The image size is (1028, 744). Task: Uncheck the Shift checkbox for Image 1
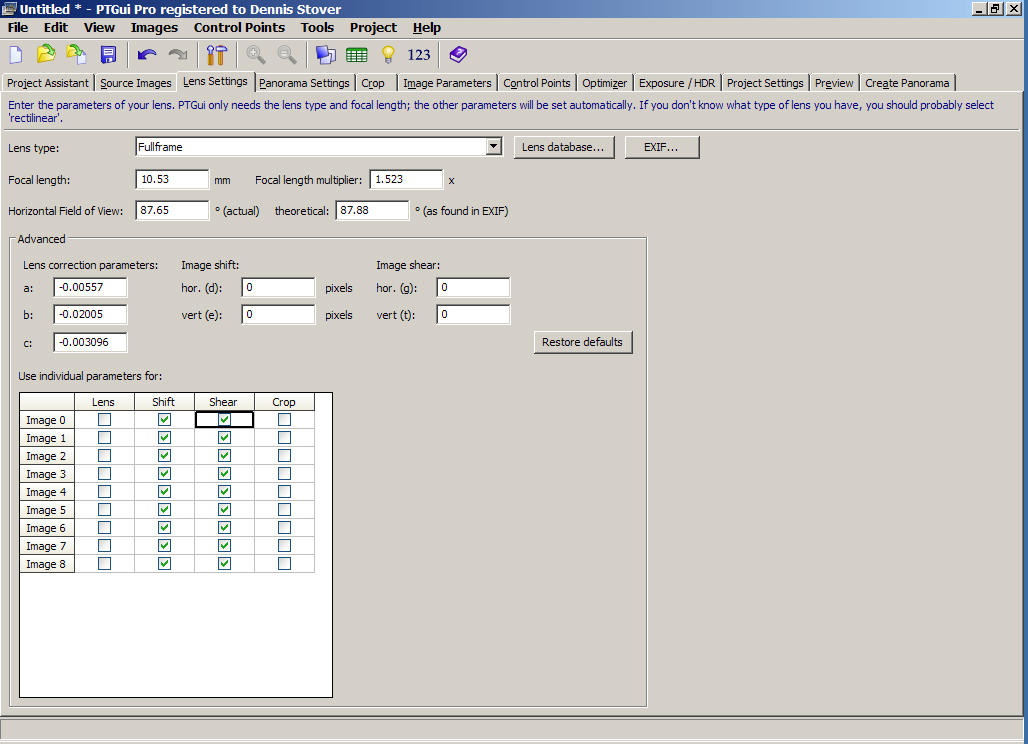coord(165,437)
